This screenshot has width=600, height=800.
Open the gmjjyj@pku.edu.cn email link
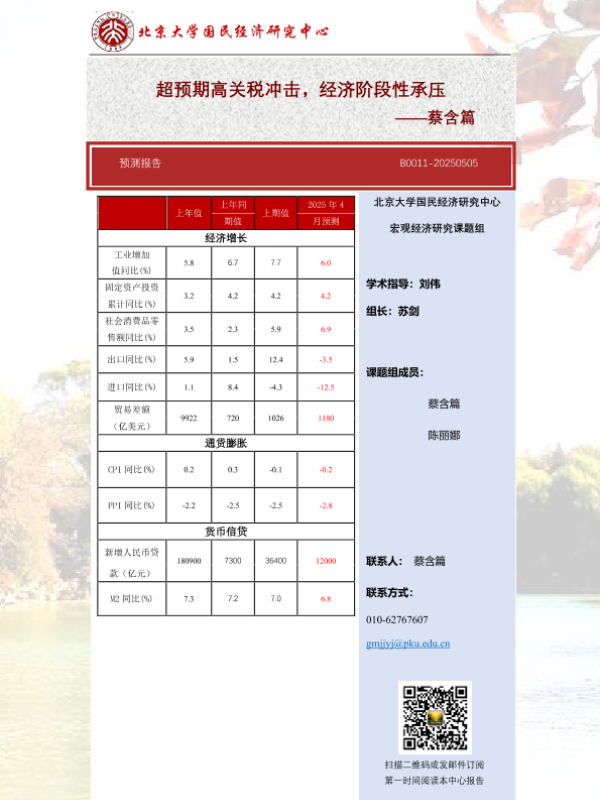(408, 643)
